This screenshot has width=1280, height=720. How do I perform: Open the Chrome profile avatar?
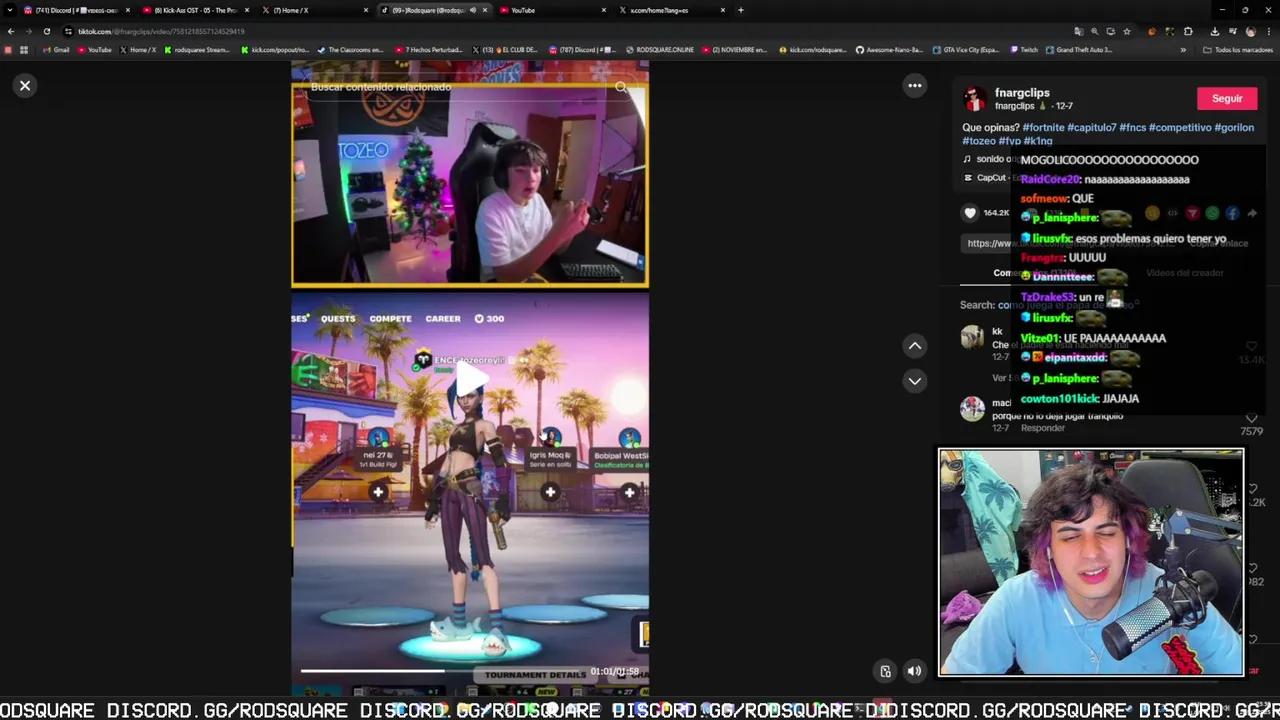pos(1250,31)
